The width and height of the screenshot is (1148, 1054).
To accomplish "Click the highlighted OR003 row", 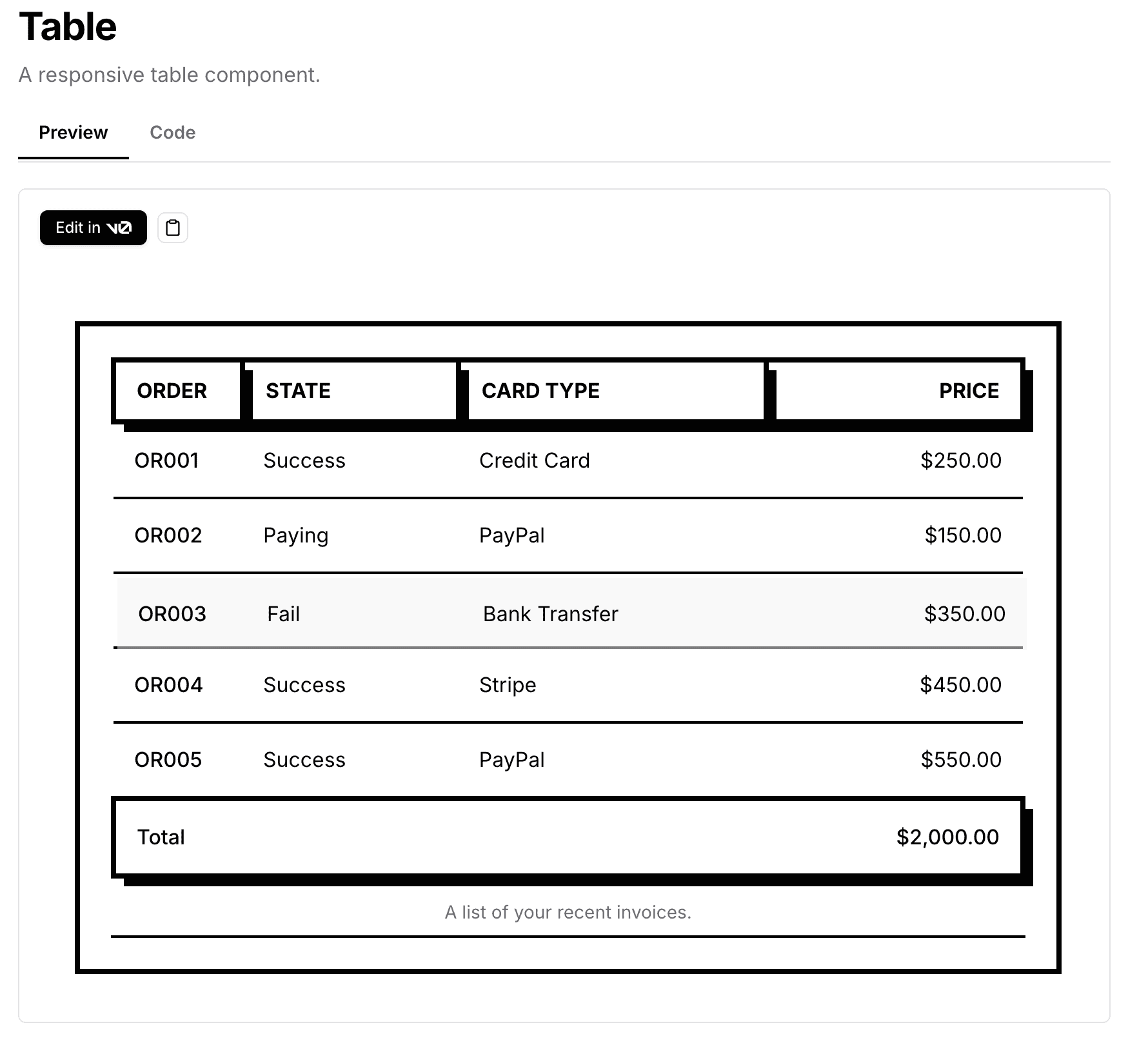I will [571, 613].
